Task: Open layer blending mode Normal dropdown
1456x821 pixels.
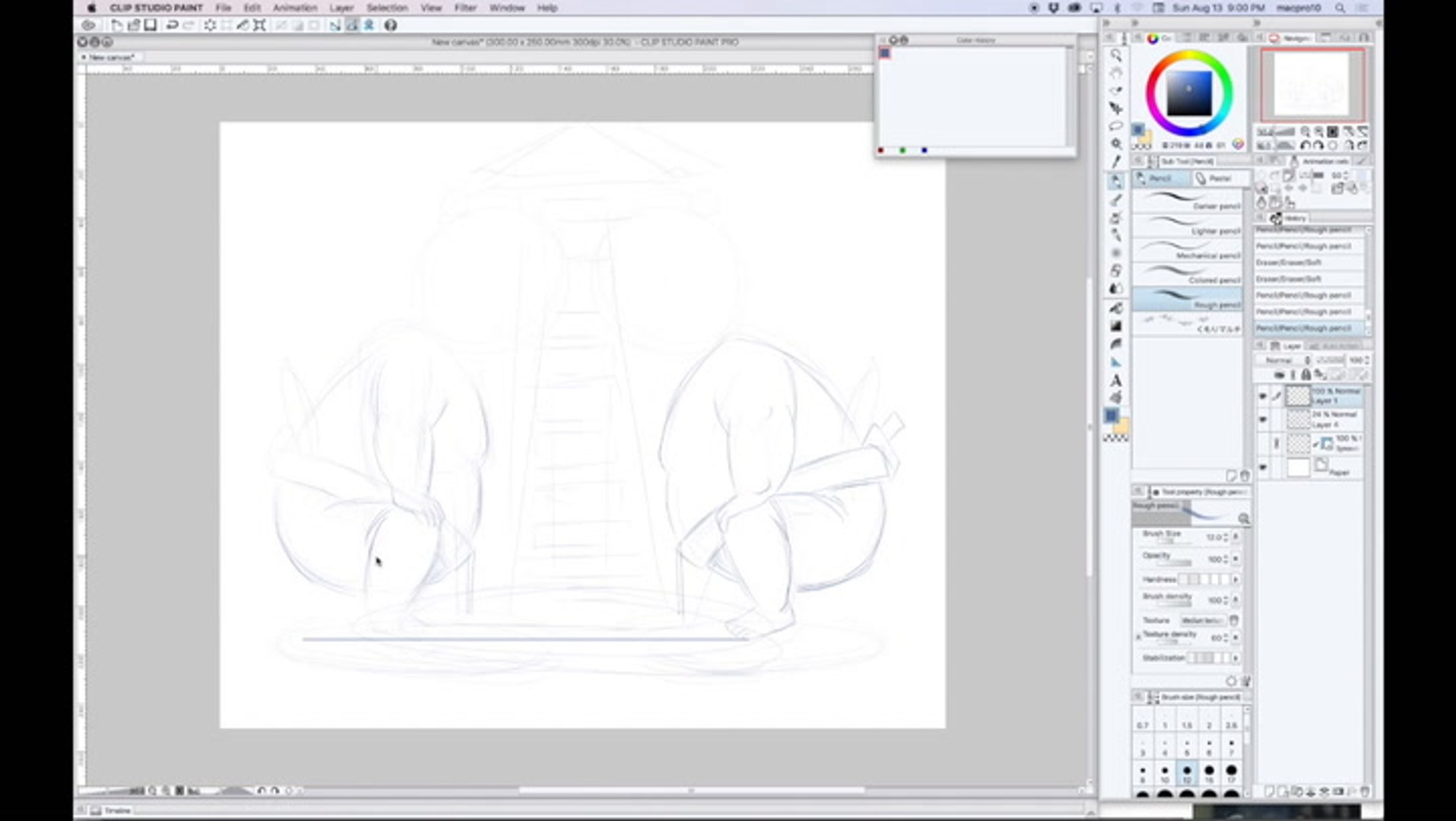Action: tap(1283, 360)
